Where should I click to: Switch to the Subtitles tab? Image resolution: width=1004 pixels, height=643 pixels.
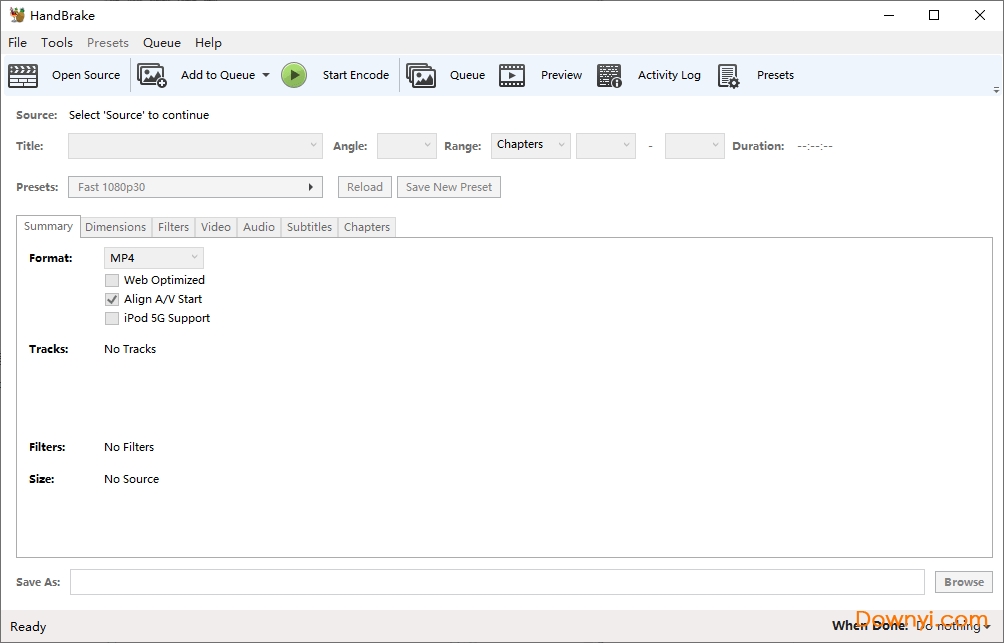tap(309, 227)
